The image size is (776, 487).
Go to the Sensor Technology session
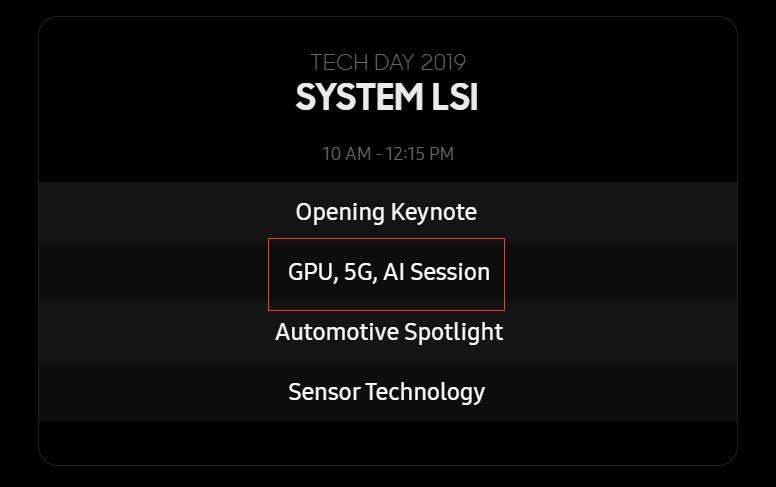tap(386, 392)
